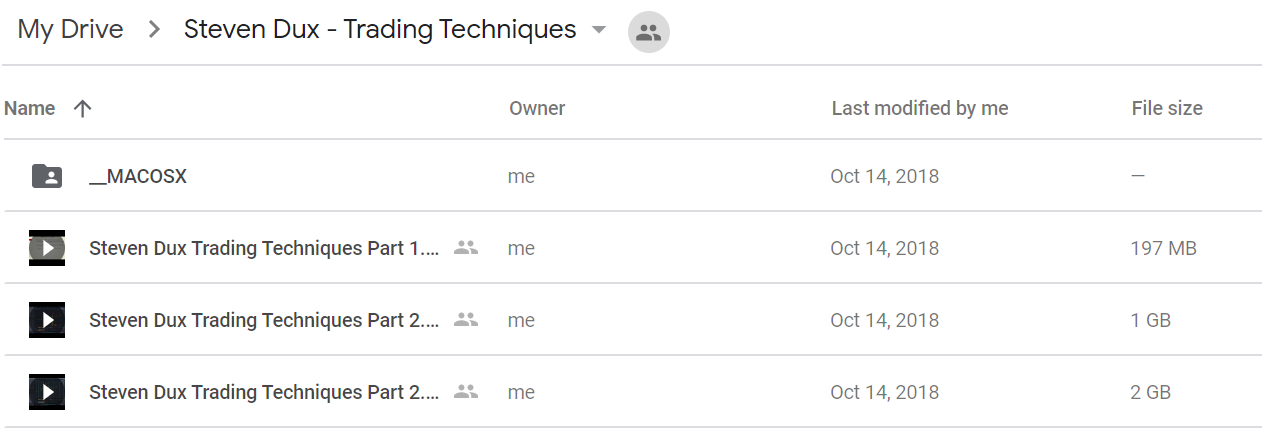Click the shared icon next to Part 1 video

pyautogui.click(x=465, y=248)
